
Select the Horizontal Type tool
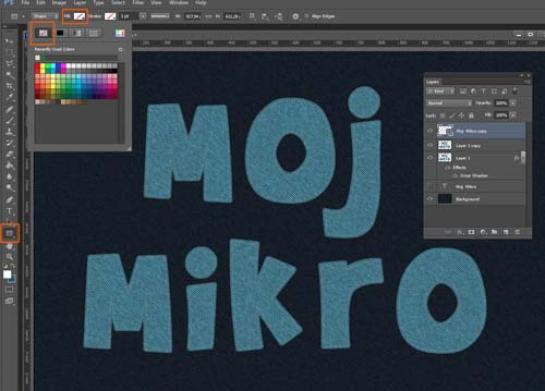(x=9, y=211)
